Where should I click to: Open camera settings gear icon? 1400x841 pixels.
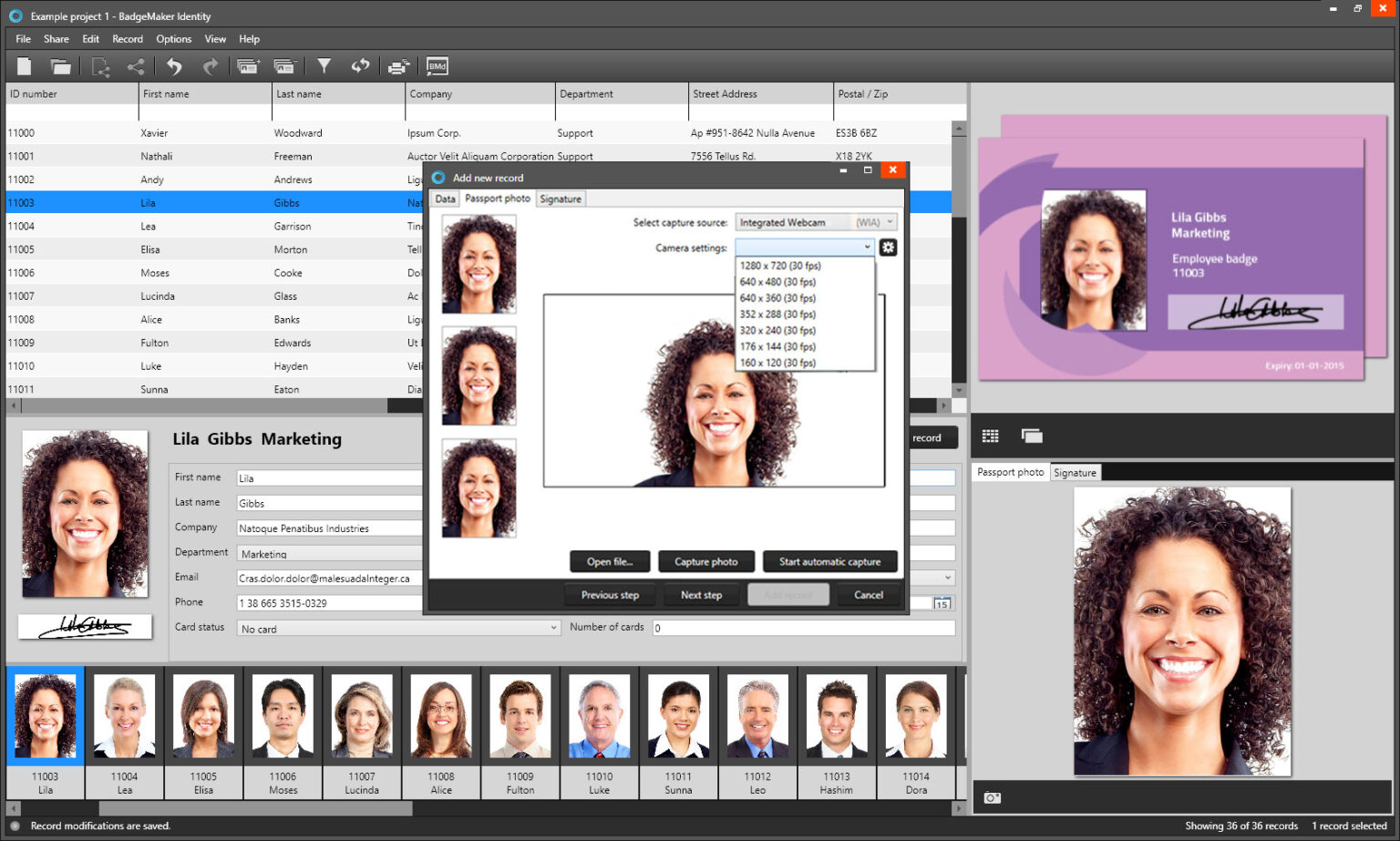(x=888, y=247)
